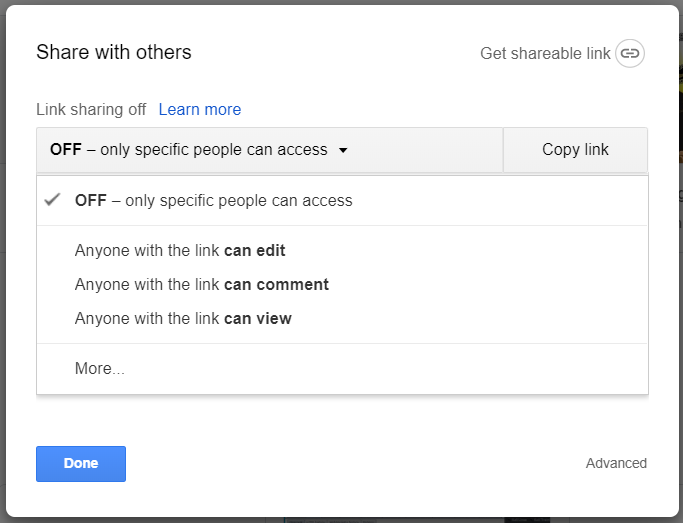Click the bold 'can view' text

(x=258, y=319)
